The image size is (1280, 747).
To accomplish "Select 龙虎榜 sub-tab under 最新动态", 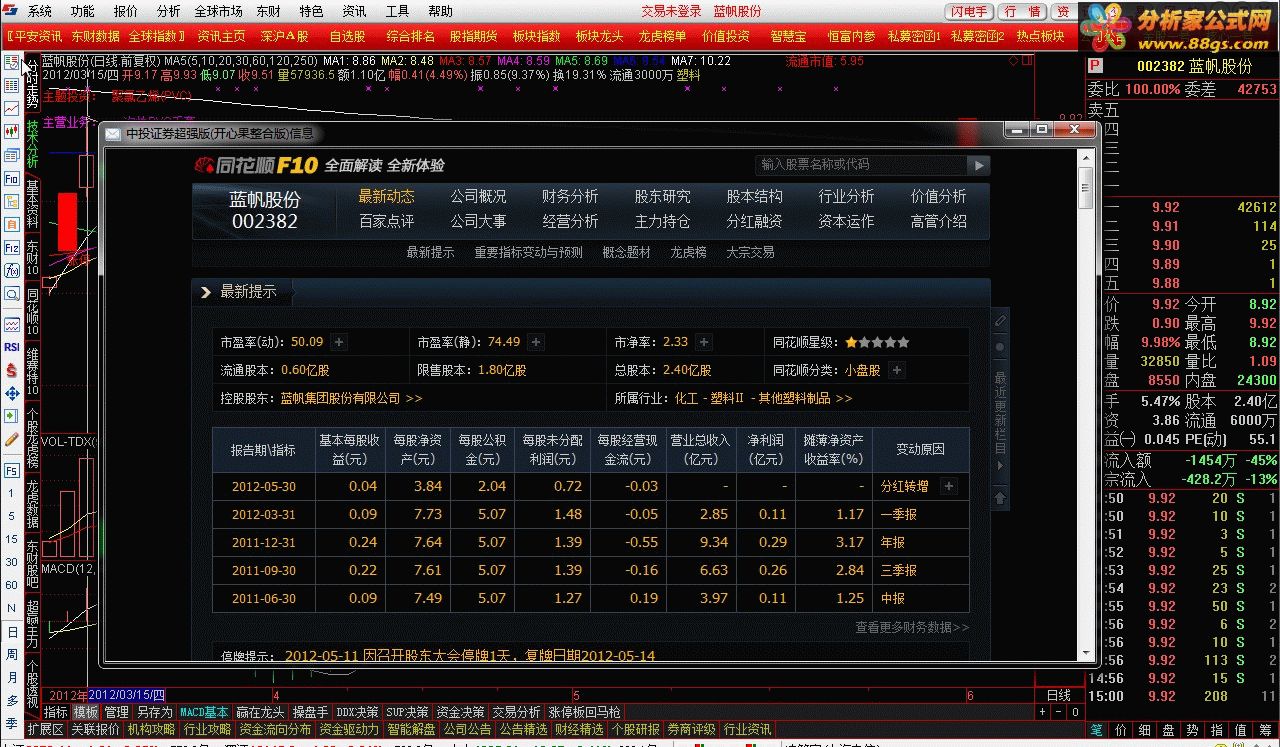I will point(688,253).
